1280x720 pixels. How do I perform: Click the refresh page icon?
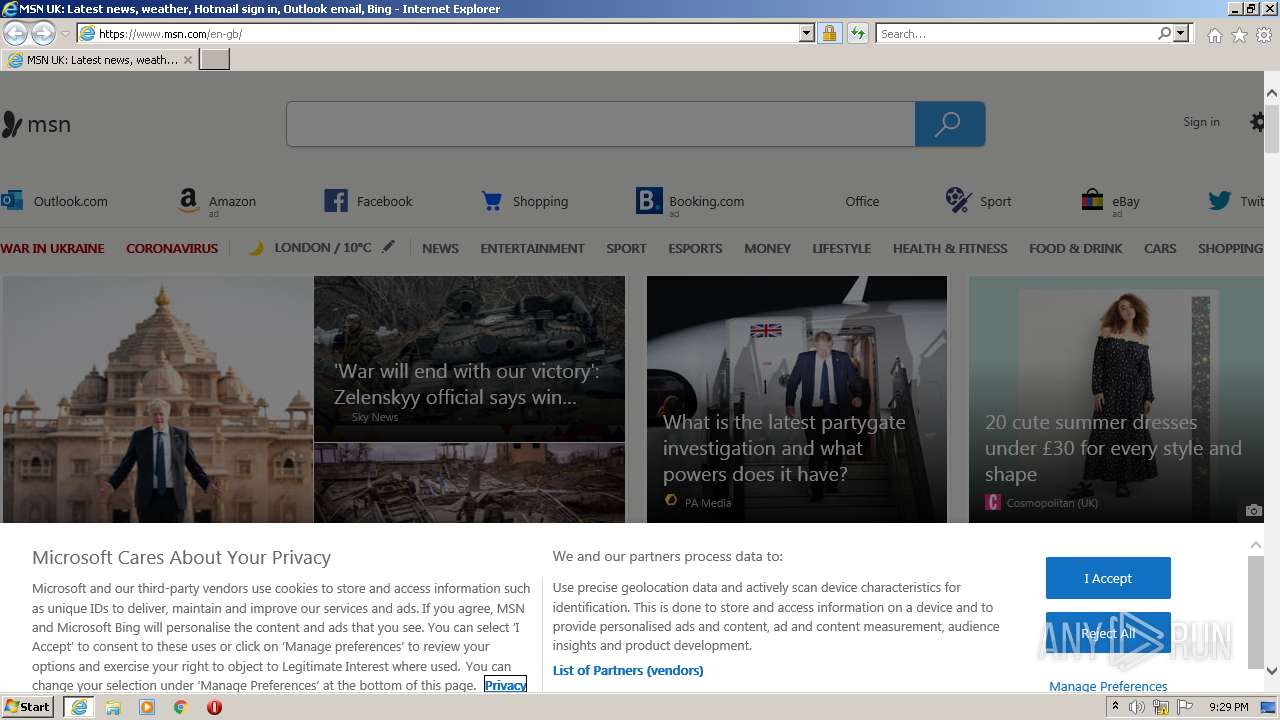857,33
